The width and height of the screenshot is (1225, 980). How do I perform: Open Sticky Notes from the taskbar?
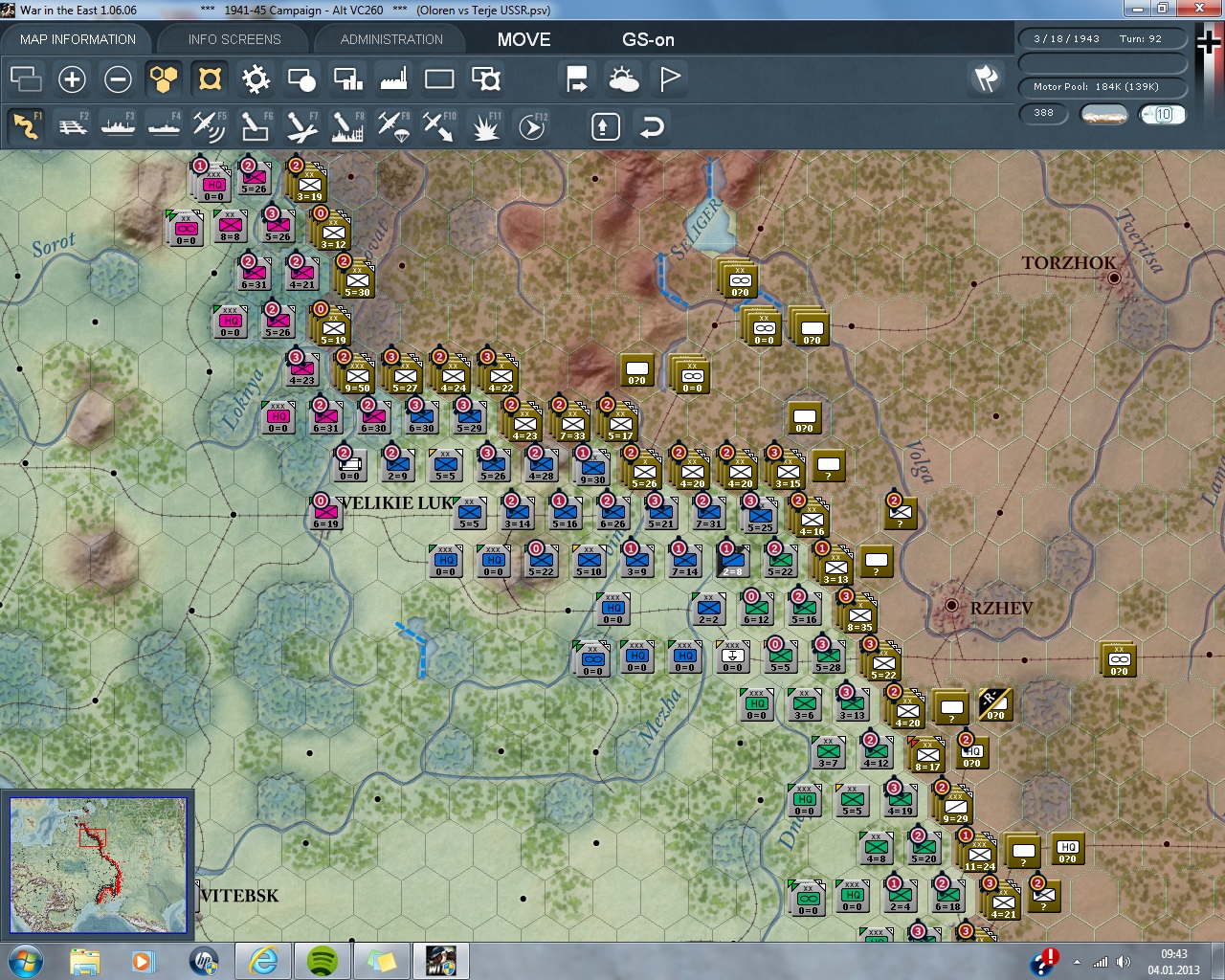[382, 961]
